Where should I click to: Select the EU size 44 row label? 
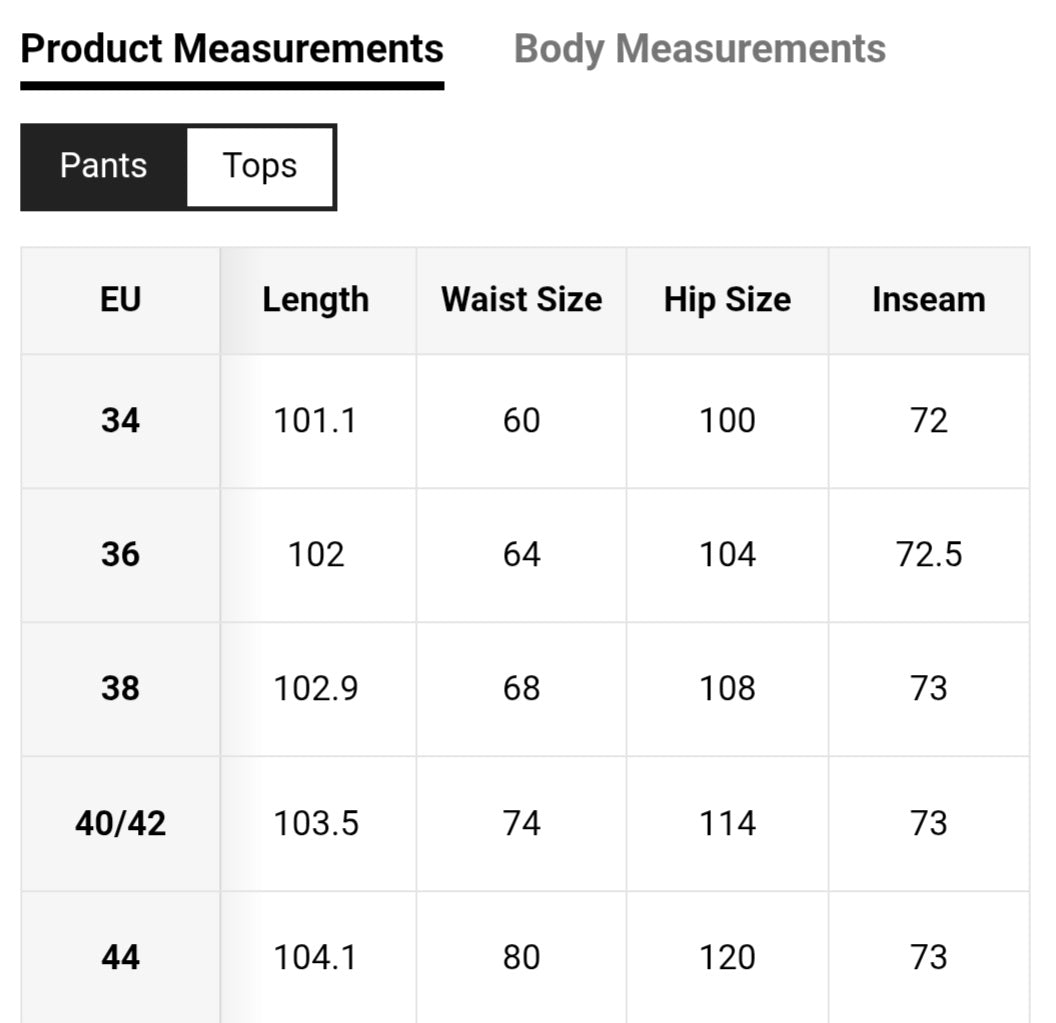click(x=120, y=958)
